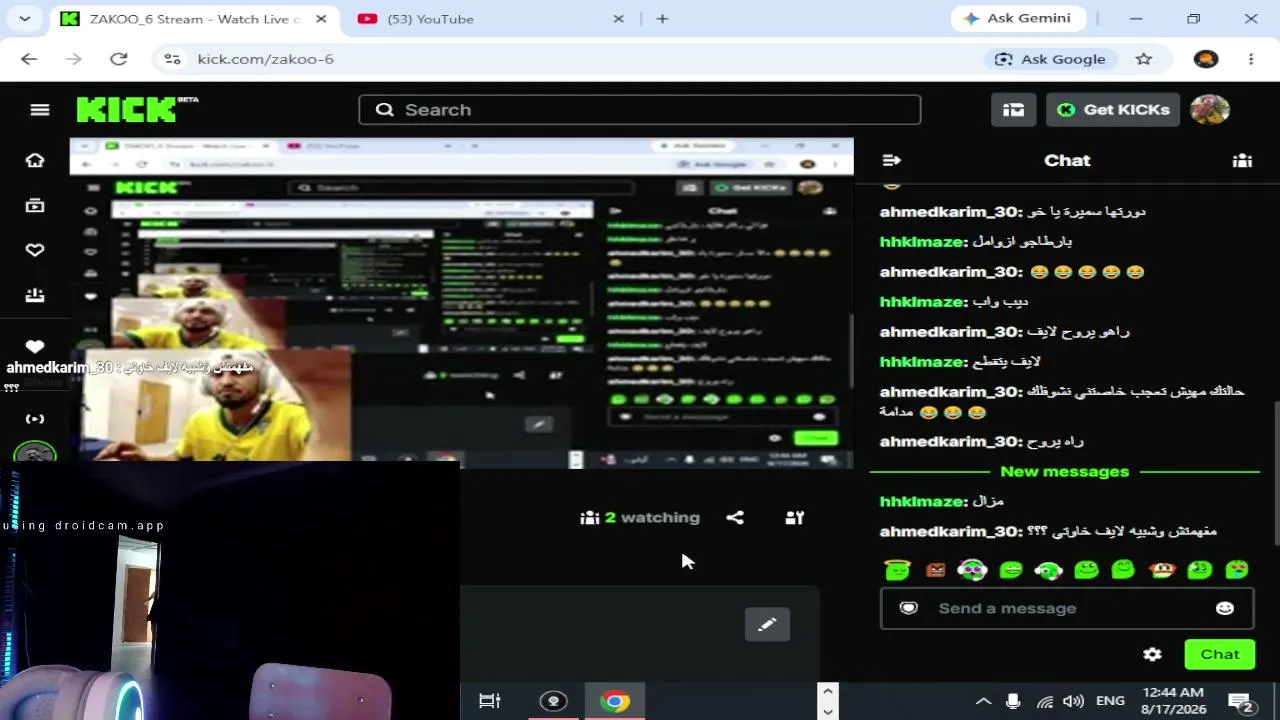Insert the mushroom-hat emote
1280x720 pixels.
tap(1161, 570)
